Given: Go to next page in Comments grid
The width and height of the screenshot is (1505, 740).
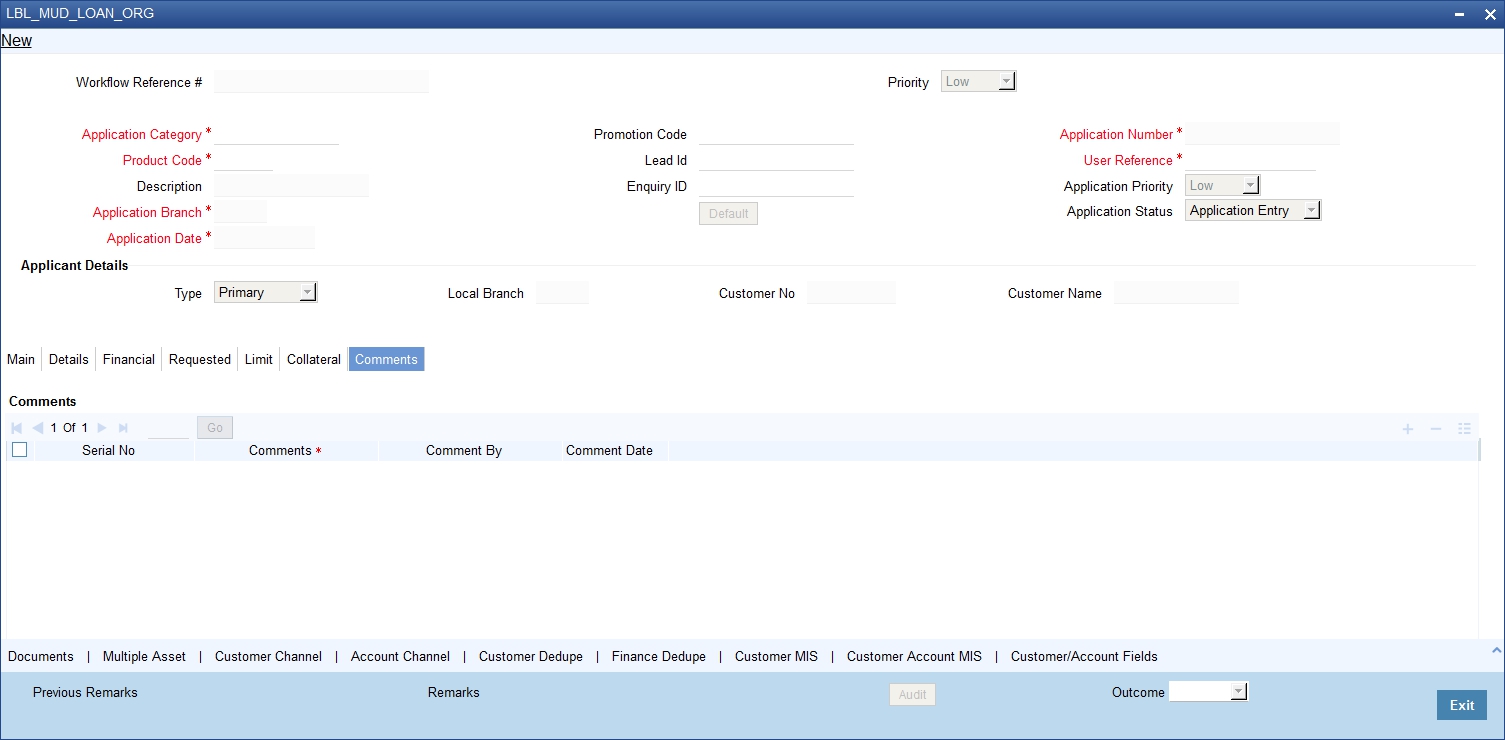Looking at the screenshot, I should coord(102,428).
